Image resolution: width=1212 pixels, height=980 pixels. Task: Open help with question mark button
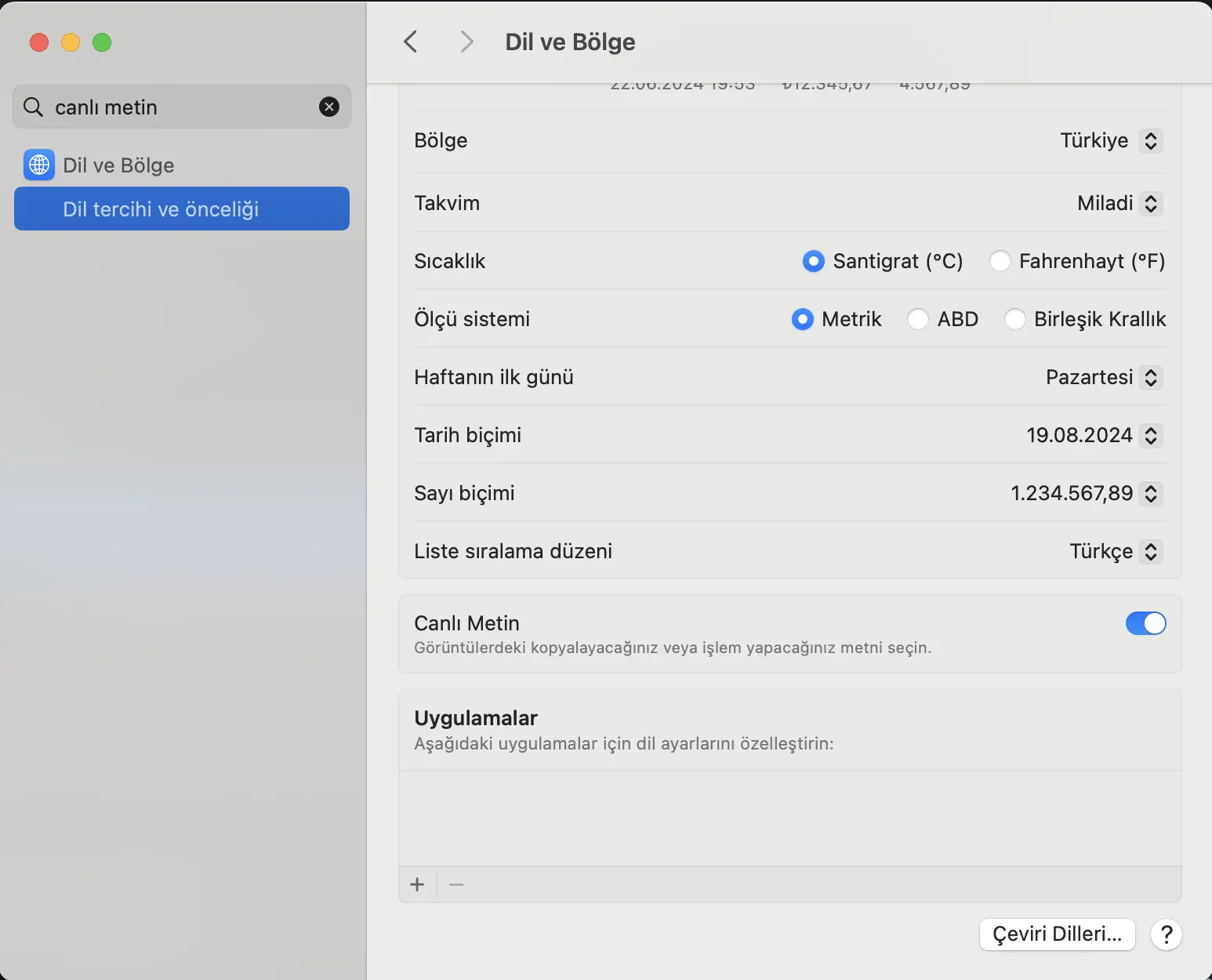pyautogui.click(x=1167, y=935)
